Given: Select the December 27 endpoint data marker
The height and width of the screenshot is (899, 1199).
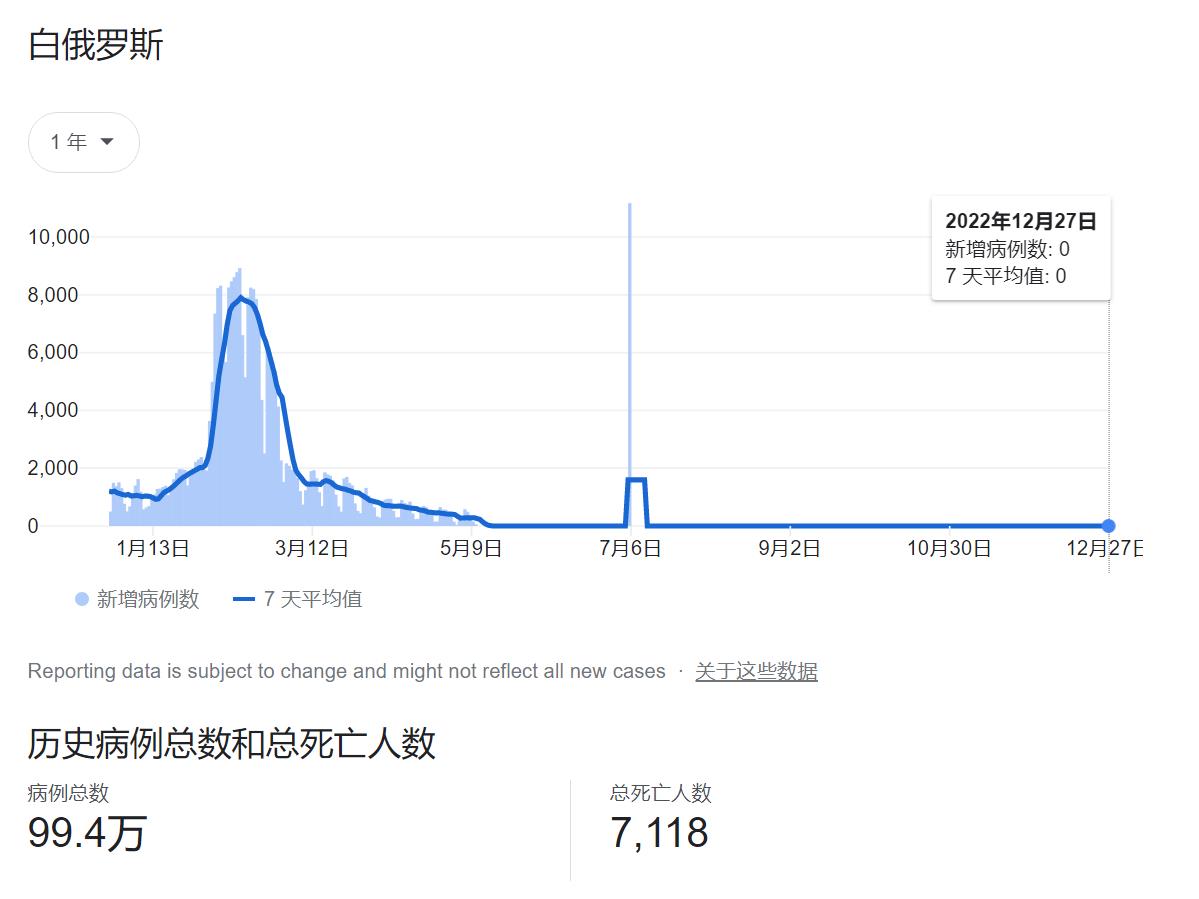Looking at the screenshot, I should 1108,526.
